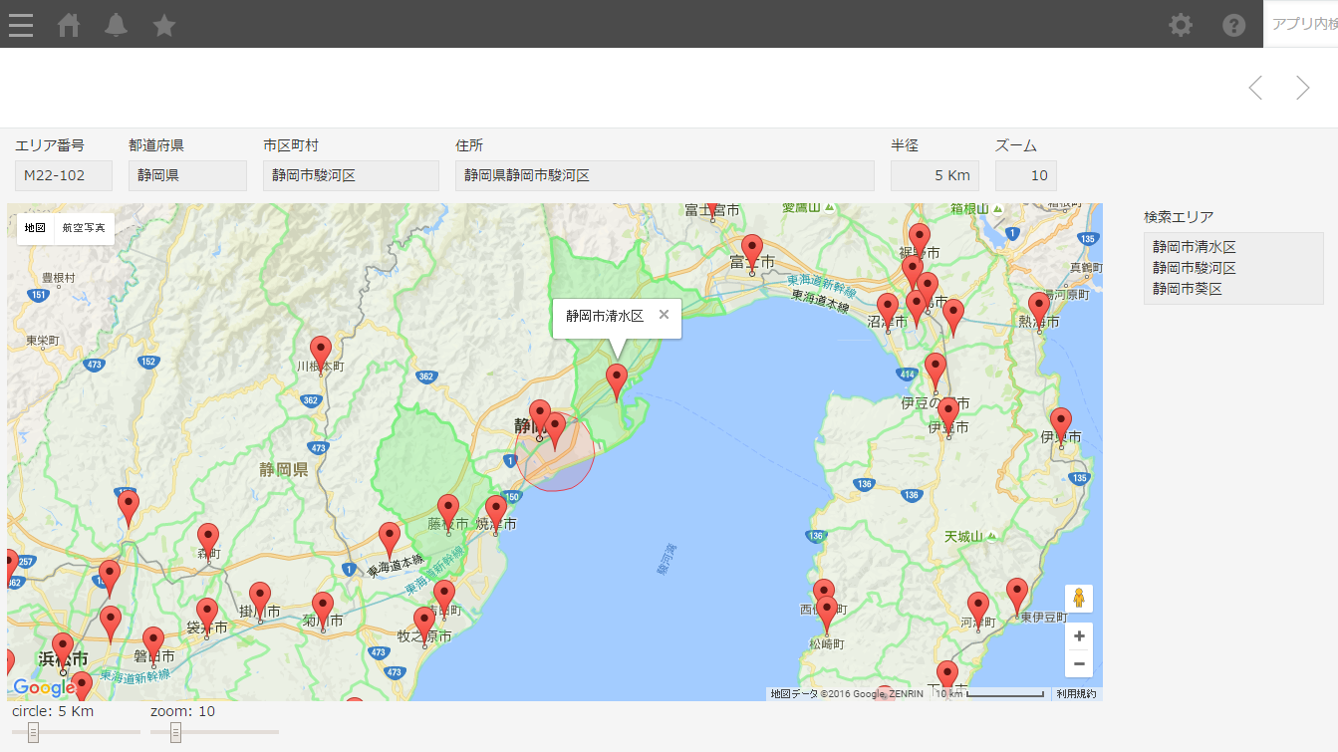Click the next record arrow
Image resolution: width=1338 pixels, height=752 pixels.
coord(1303,88)
